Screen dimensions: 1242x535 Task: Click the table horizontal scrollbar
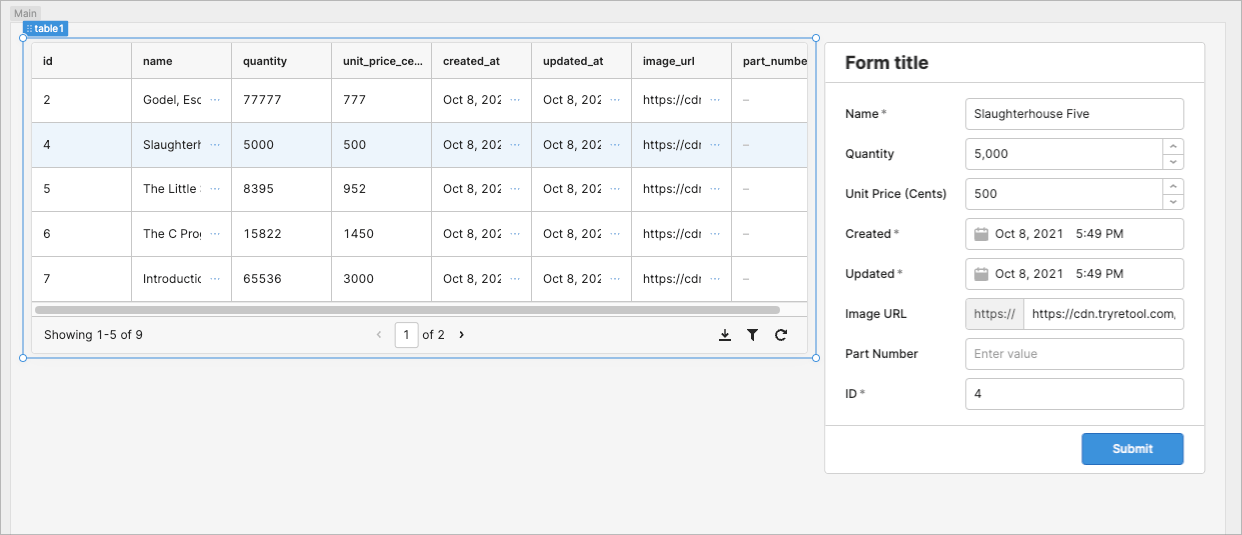(x=407, y=310)
